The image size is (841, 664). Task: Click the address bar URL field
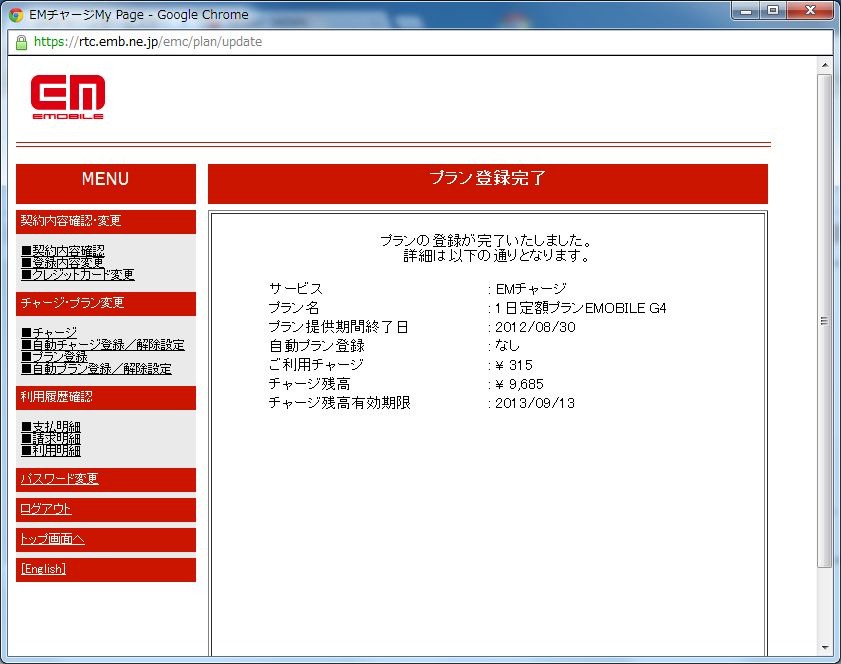coord(418,42)
